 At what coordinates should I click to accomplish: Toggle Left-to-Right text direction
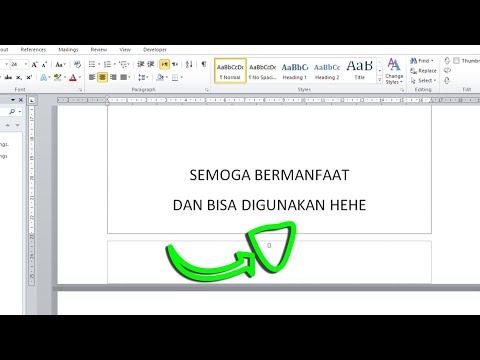165,64
